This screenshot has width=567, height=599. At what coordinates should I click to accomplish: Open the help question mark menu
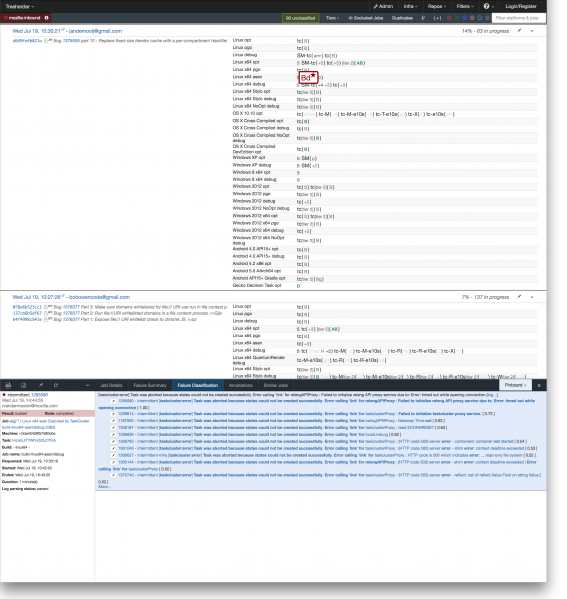tap(488, 6)
